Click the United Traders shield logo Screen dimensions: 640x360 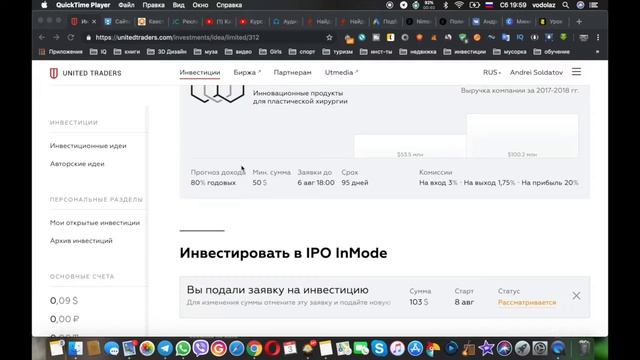click(x=53, y=73)
